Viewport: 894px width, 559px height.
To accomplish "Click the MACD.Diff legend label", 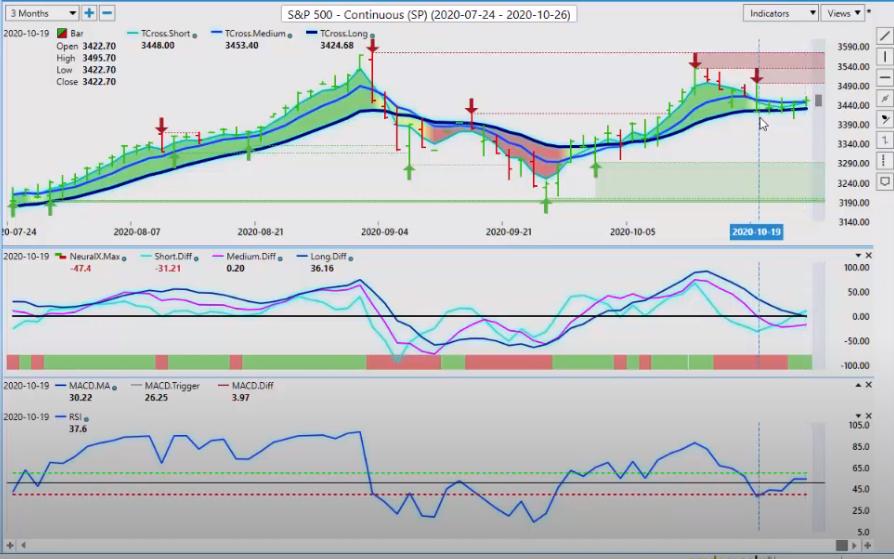I will coord(252,386).
